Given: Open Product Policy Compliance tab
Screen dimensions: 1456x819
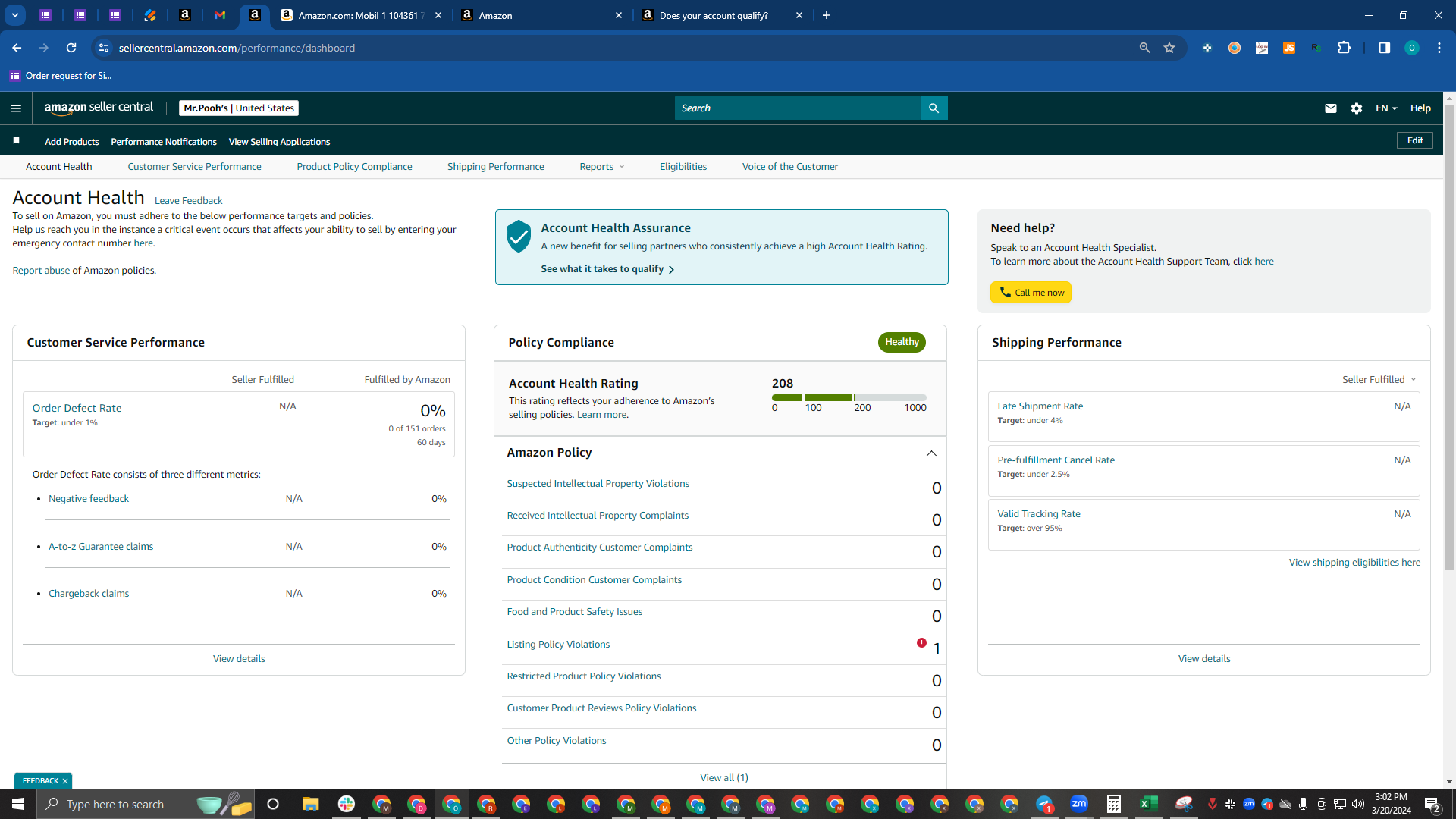Looking at the screenshot, I should pyautogui.click(x=354, y=167).
